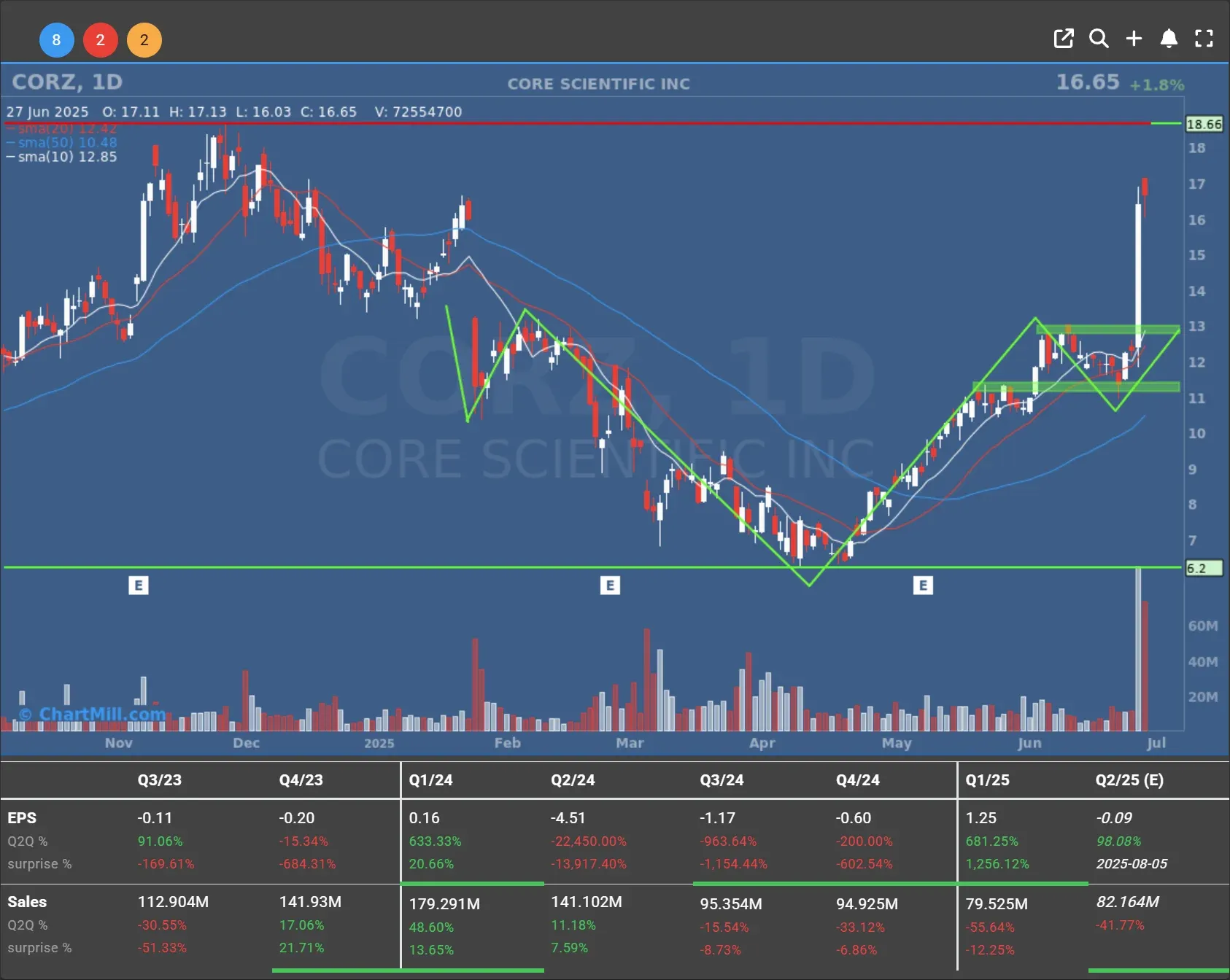Click the CORZ, 1D ticker title
This screenshot has height=980, width=1230.
point(67,82)
